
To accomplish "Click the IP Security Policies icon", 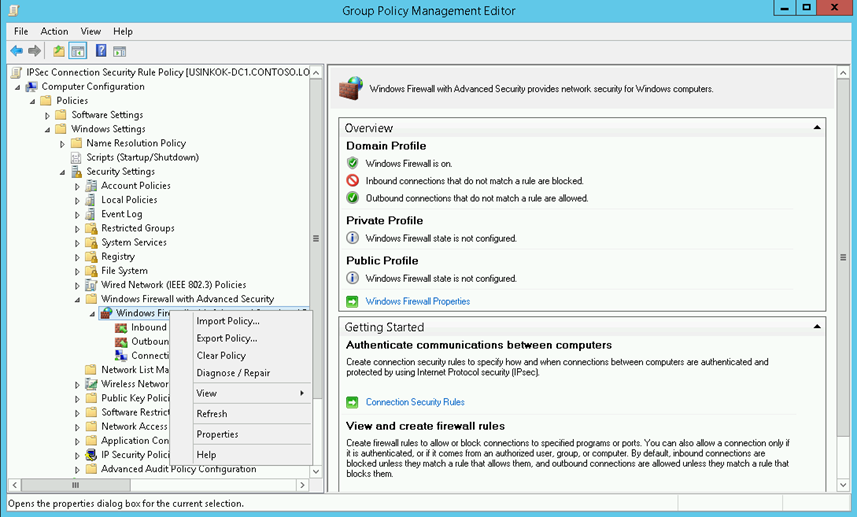I will pos(91,455).
